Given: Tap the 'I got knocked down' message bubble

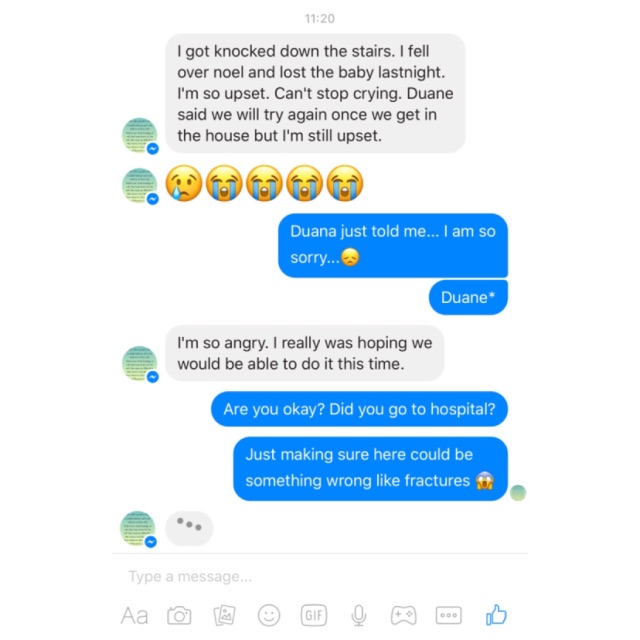Looking at the screenshot, I should pos(315,93).
